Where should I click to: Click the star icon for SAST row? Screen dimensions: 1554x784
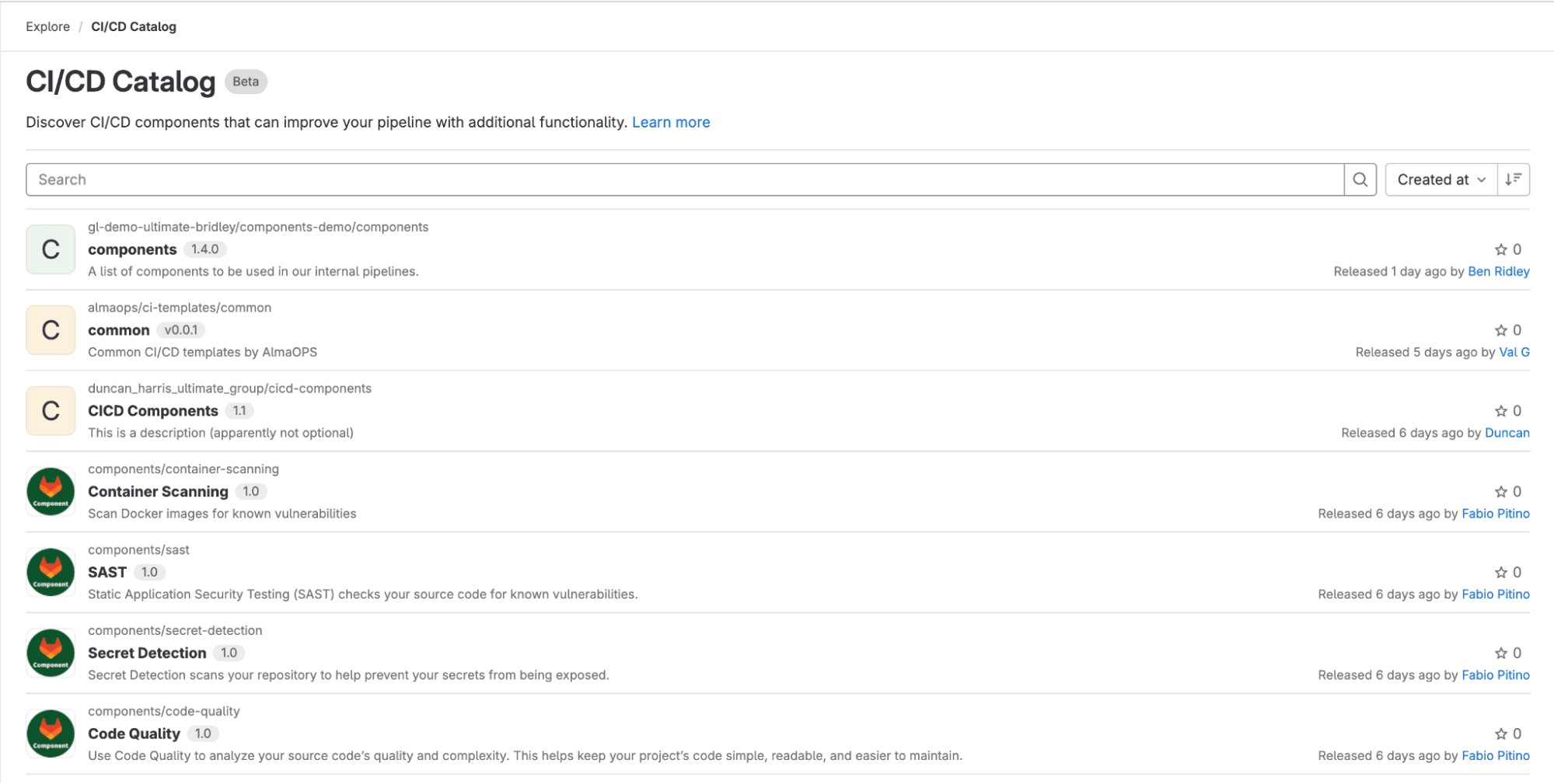click(1500, 573)
